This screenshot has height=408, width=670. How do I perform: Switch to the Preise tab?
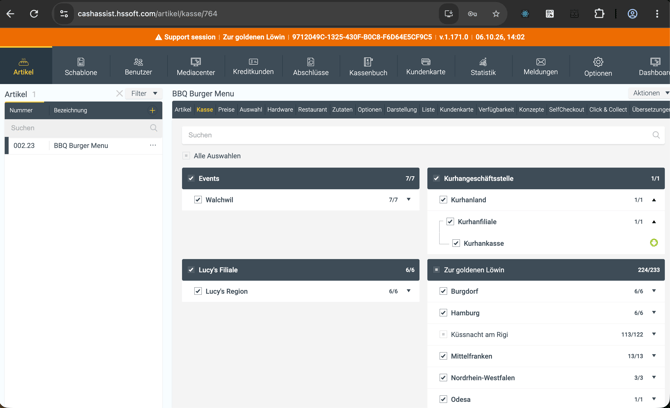(226, 110)
